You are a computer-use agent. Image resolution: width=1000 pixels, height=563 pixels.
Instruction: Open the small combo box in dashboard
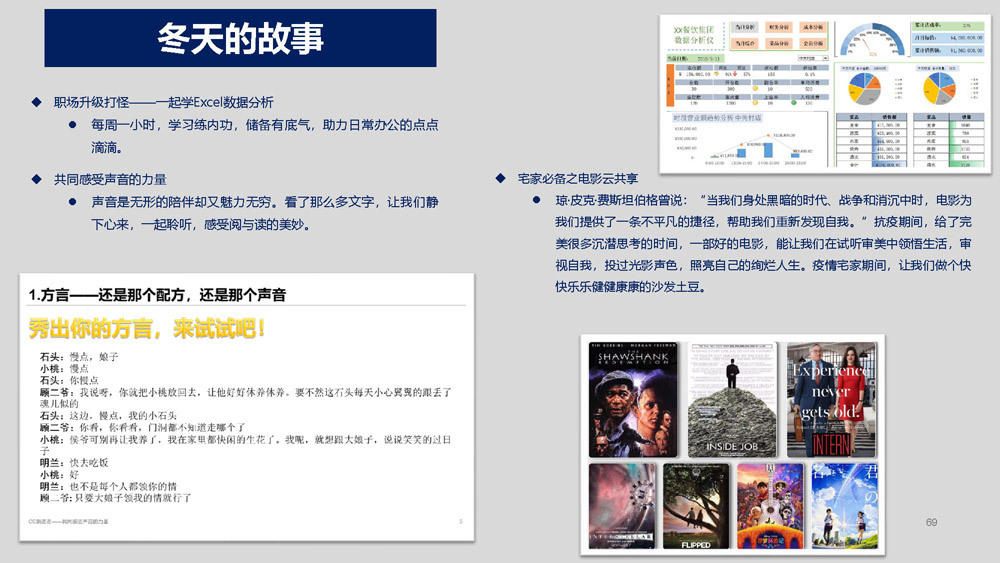(x=812, y=58)
